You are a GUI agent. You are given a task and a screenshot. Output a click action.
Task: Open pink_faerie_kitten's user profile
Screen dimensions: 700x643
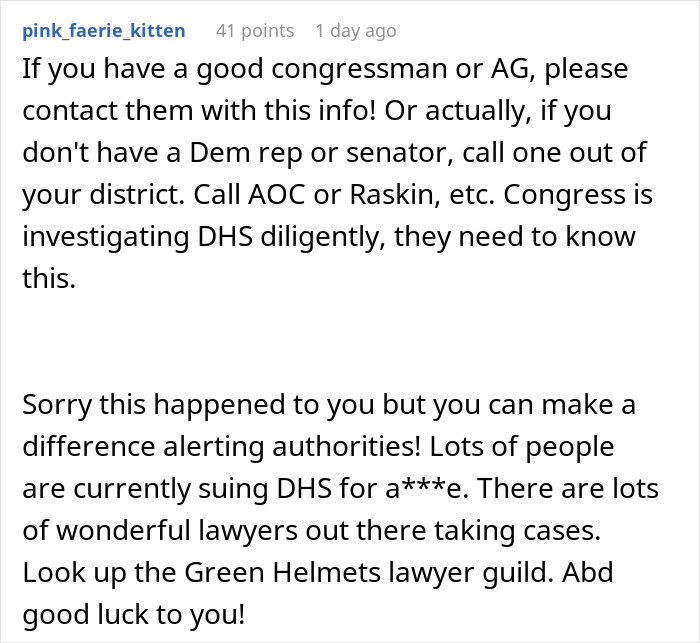(103, 31)
